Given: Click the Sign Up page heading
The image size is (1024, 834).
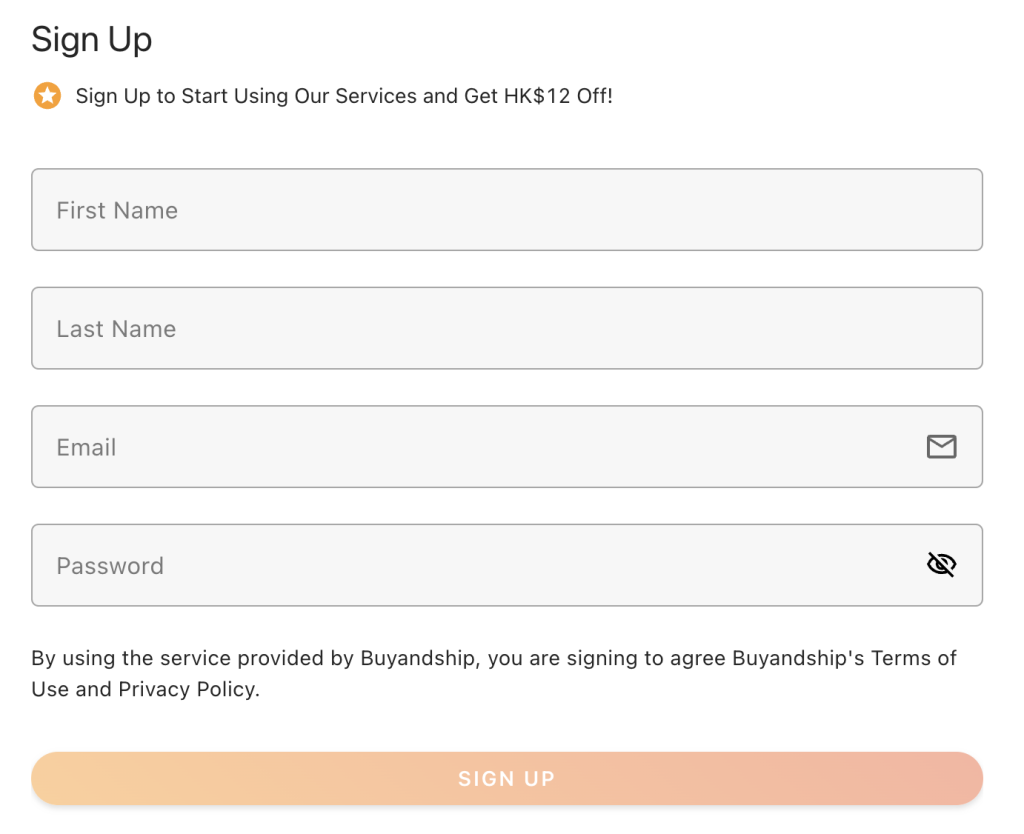Looking at the screenshot, I should point(92,39).
